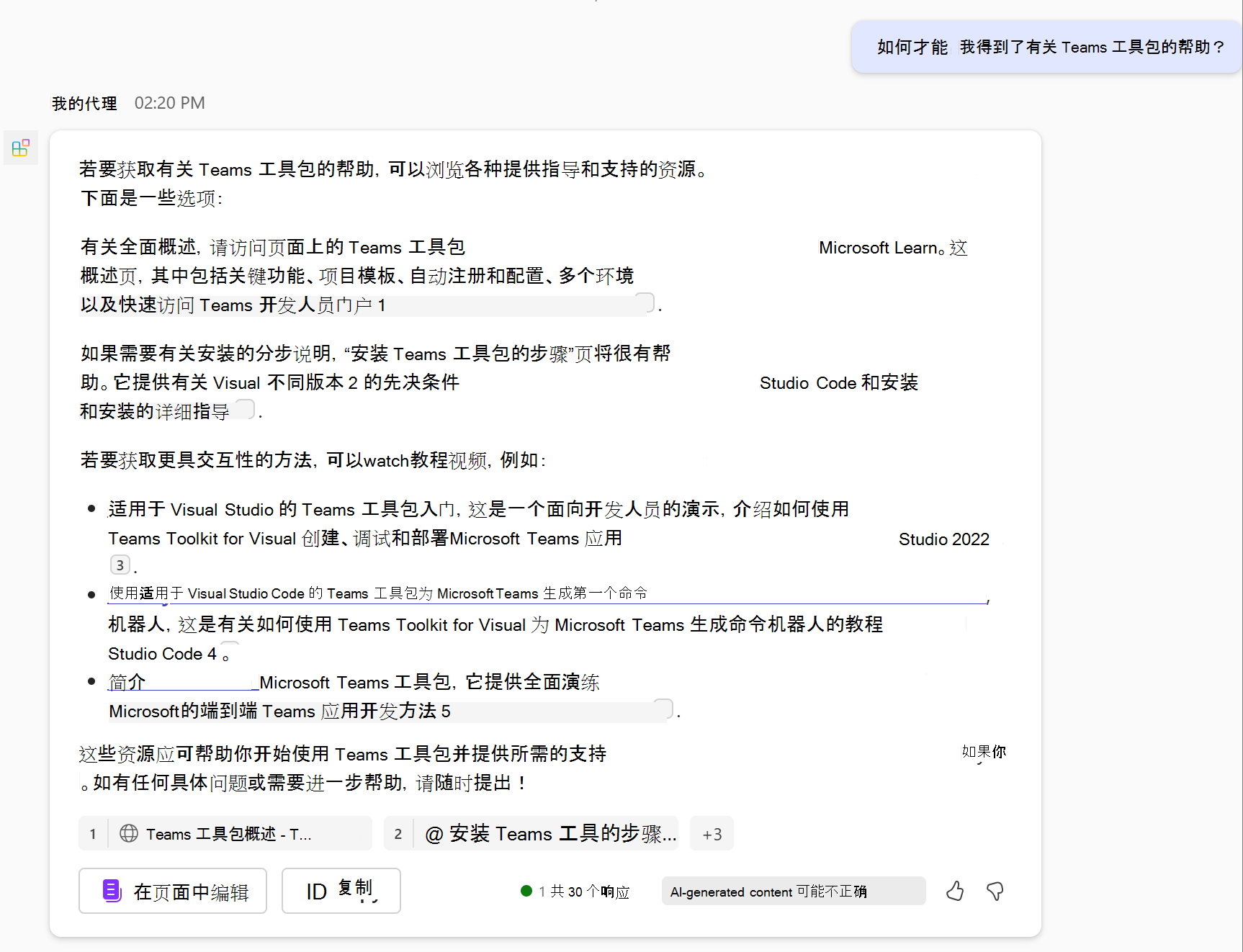The width and height of the screenshot is (1243, 952).
Task: Click the user question message bubble
Action: (1047, 47)
